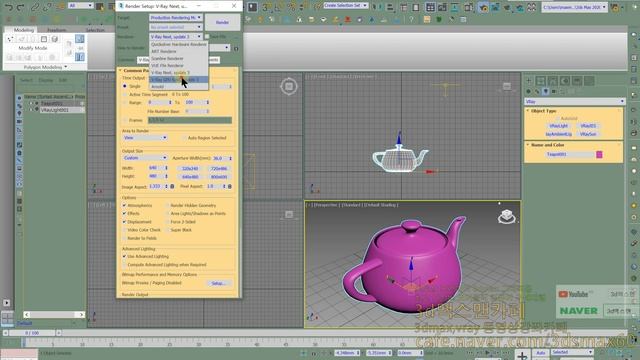Screen dimensions: 640x360
Task: Select the Lights category icon in Create panel
Action: pos(546,91)
